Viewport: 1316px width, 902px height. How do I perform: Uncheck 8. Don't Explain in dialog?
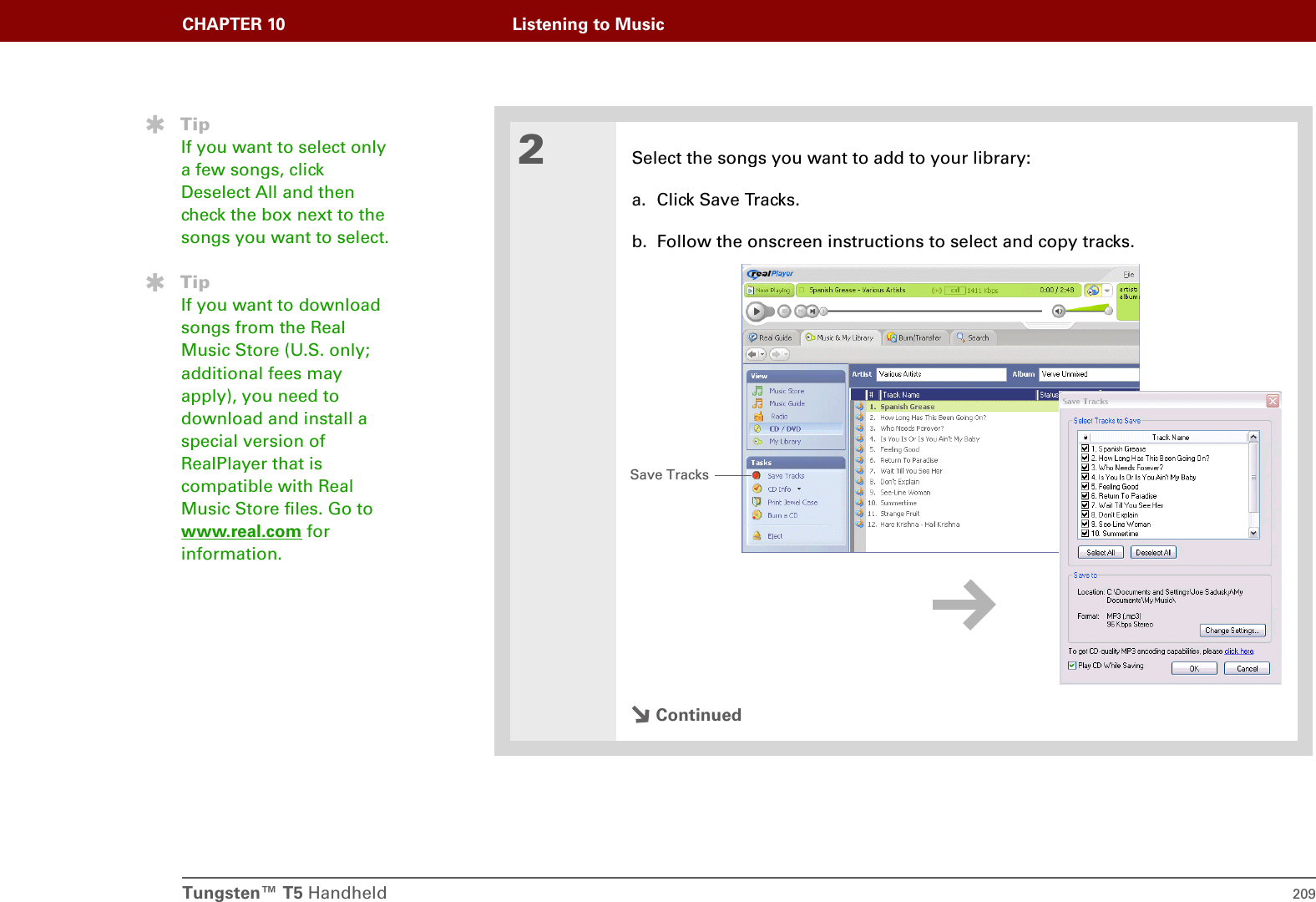[x=1086, y=514]
